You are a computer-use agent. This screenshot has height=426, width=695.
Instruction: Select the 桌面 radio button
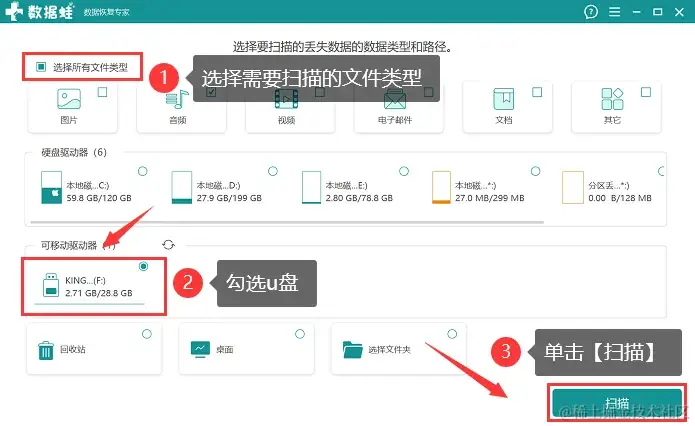[300, 334]
